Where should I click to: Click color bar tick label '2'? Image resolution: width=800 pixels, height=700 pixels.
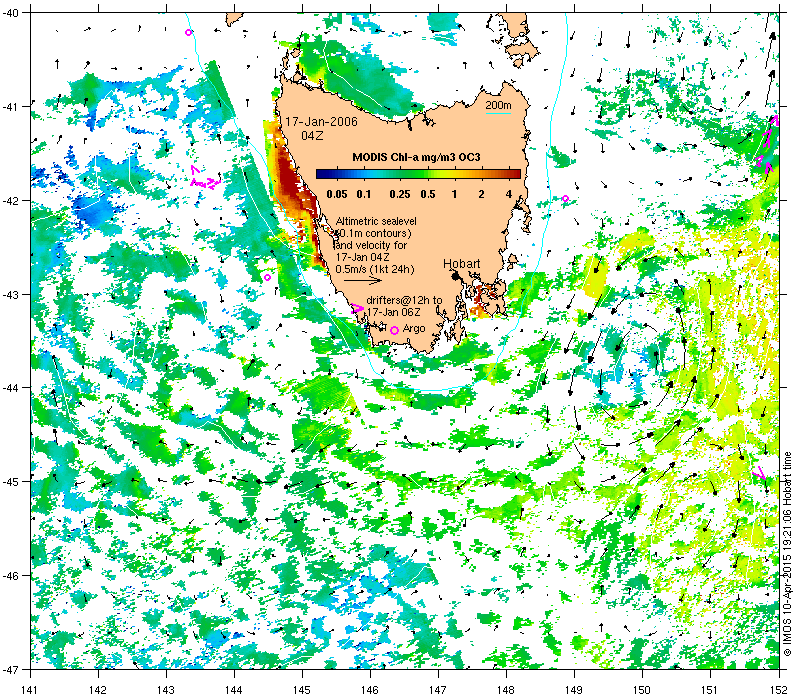point(481,194)
